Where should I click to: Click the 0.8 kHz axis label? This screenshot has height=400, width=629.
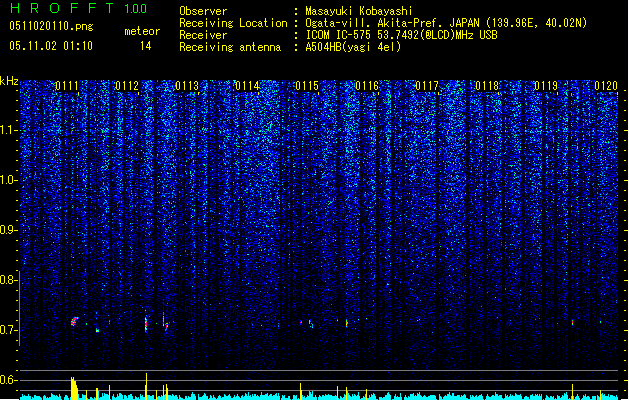click(x=9, y=280)
